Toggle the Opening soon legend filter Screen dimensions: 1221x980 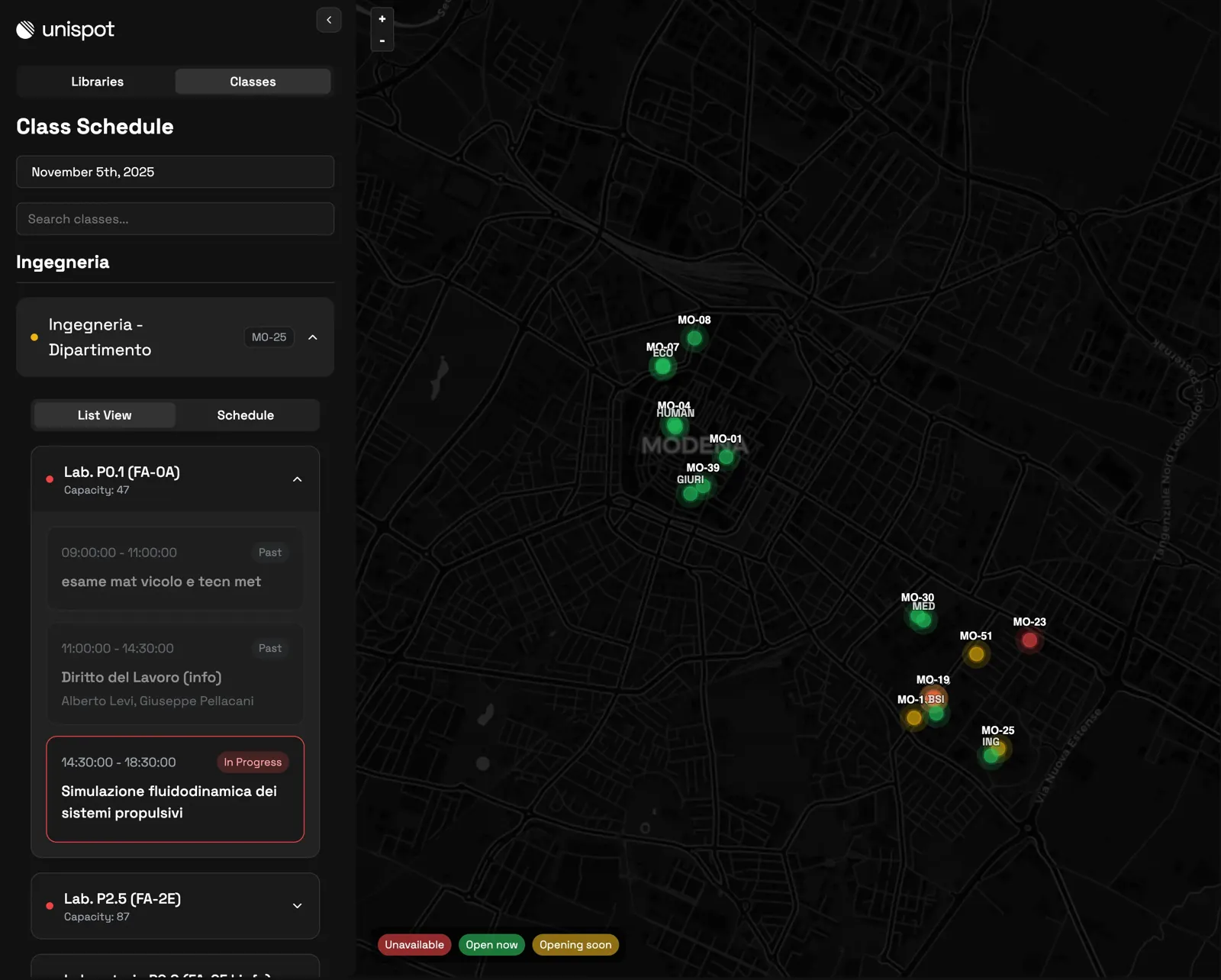click(x=575, y=945)
